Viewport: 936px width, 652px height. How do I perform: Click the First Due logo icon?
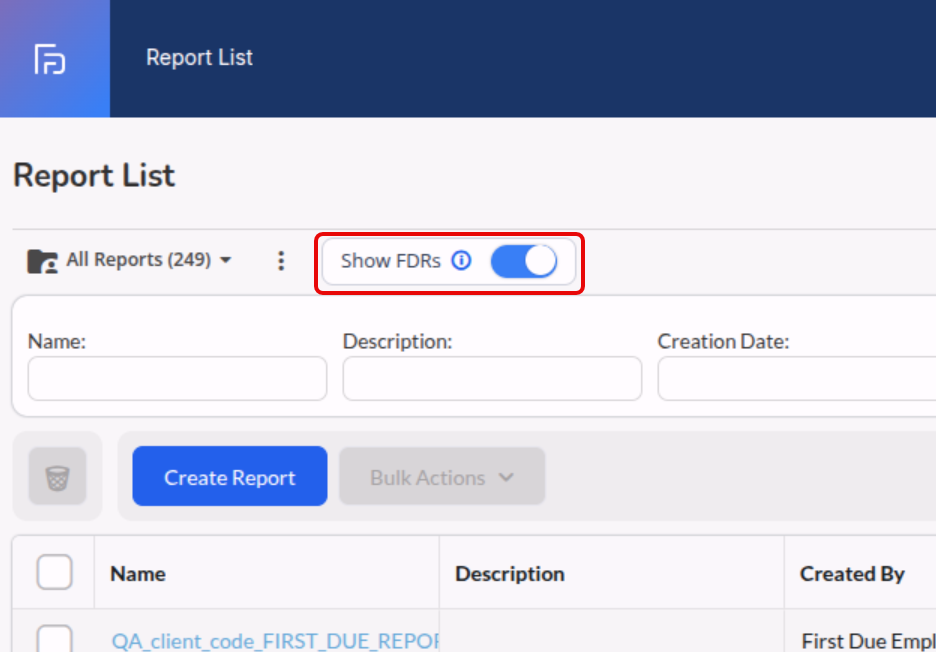50,59
